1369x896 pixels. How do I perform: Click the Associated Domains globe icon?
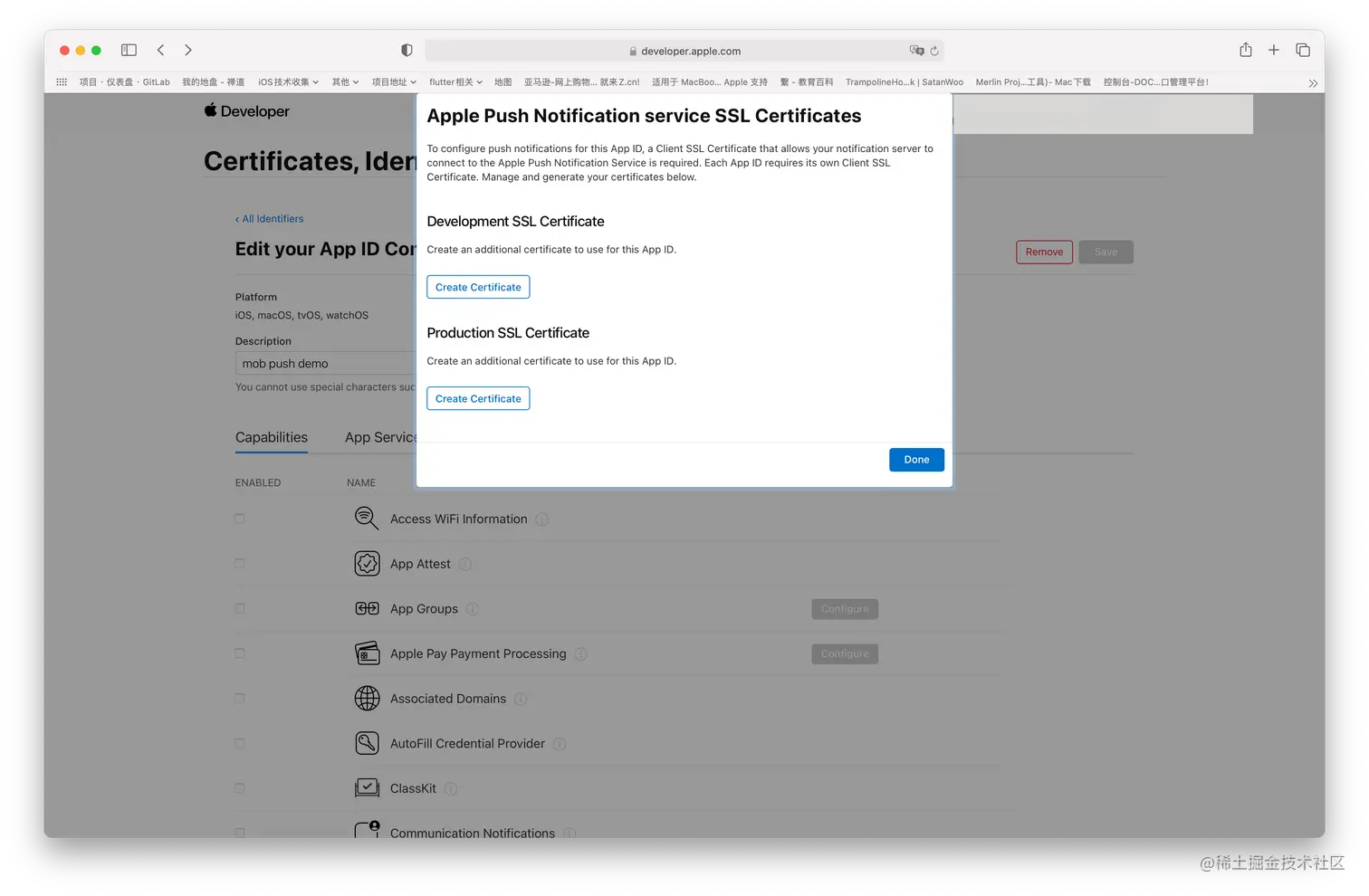click(x=367, y=699)
